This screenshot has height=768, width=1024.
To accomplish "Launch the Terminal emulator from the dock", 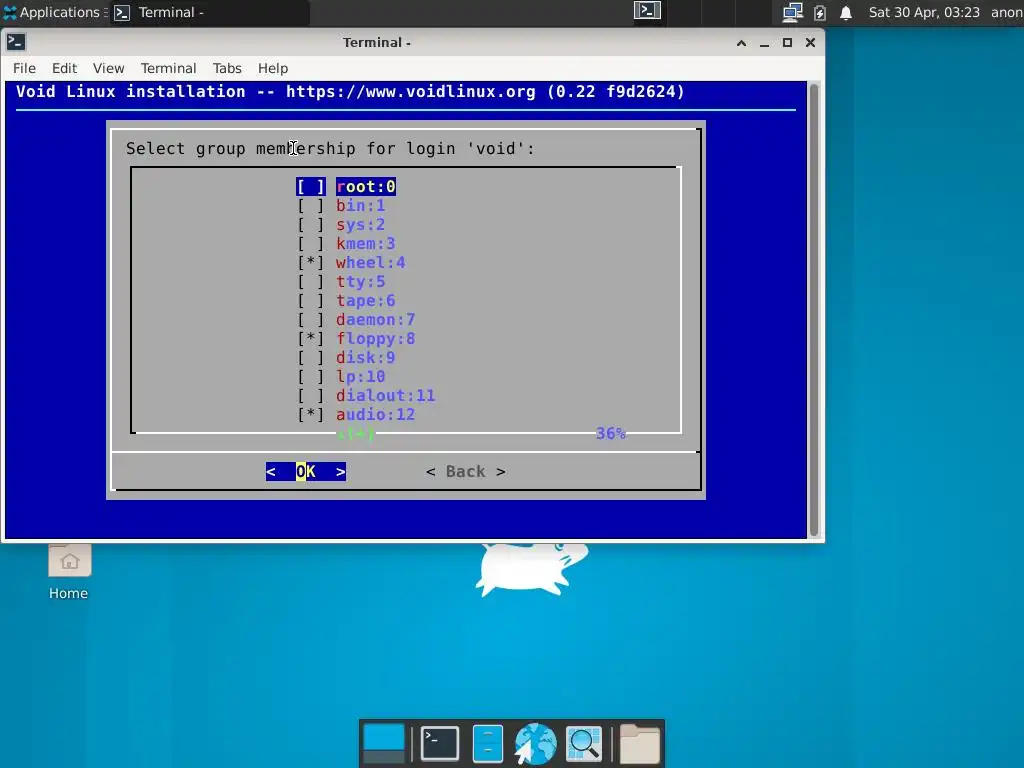I will pyautogui.click(x=440, y=744).
